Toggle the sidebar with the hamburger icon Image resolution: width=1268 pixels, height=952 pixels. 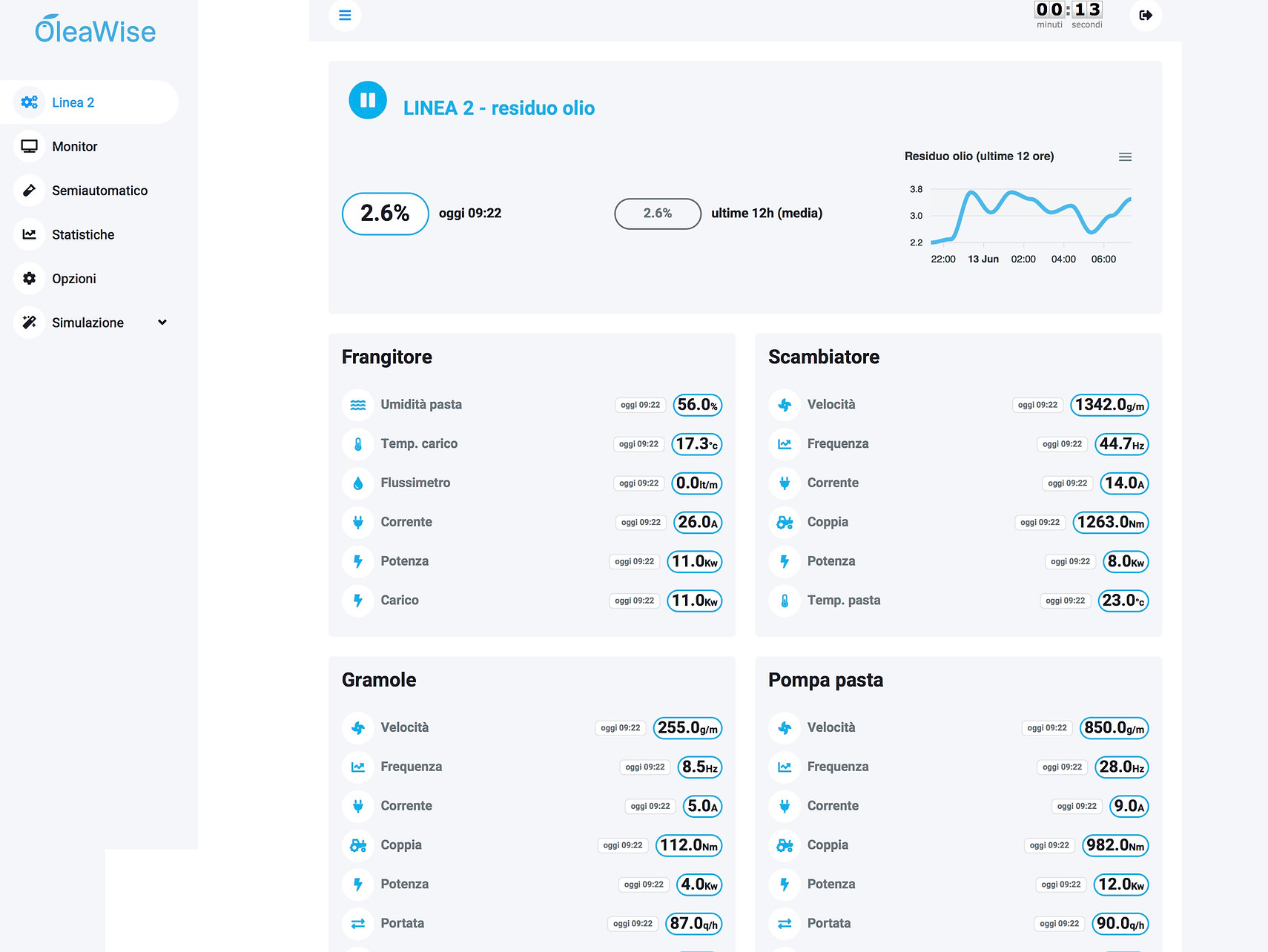tap(345, 15)
